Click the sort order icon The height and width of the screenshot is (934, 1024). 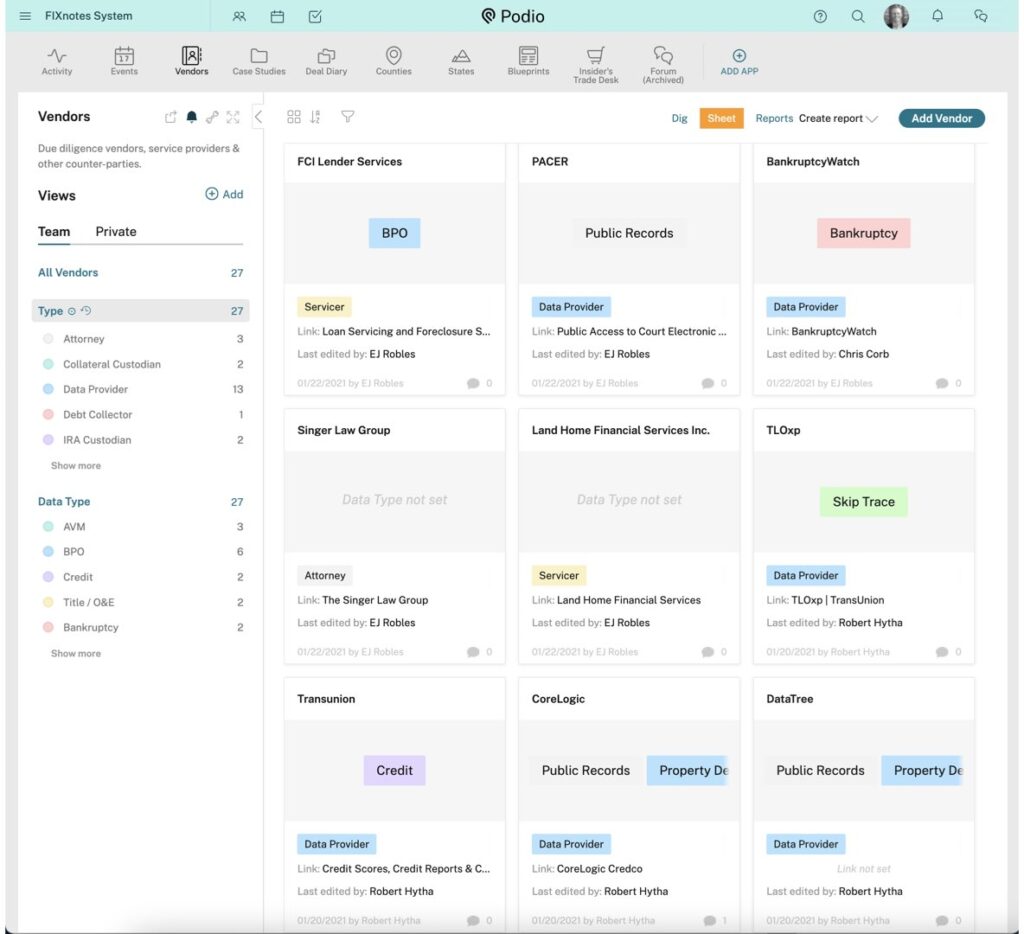[315, 117]
